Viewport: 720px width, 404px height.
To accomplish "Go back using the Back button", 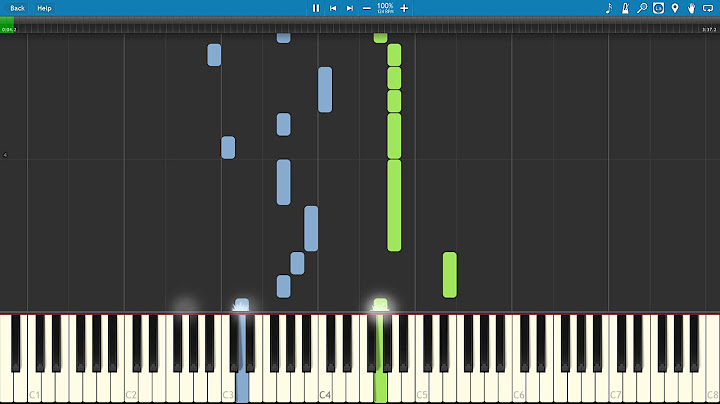I will 15,8.
